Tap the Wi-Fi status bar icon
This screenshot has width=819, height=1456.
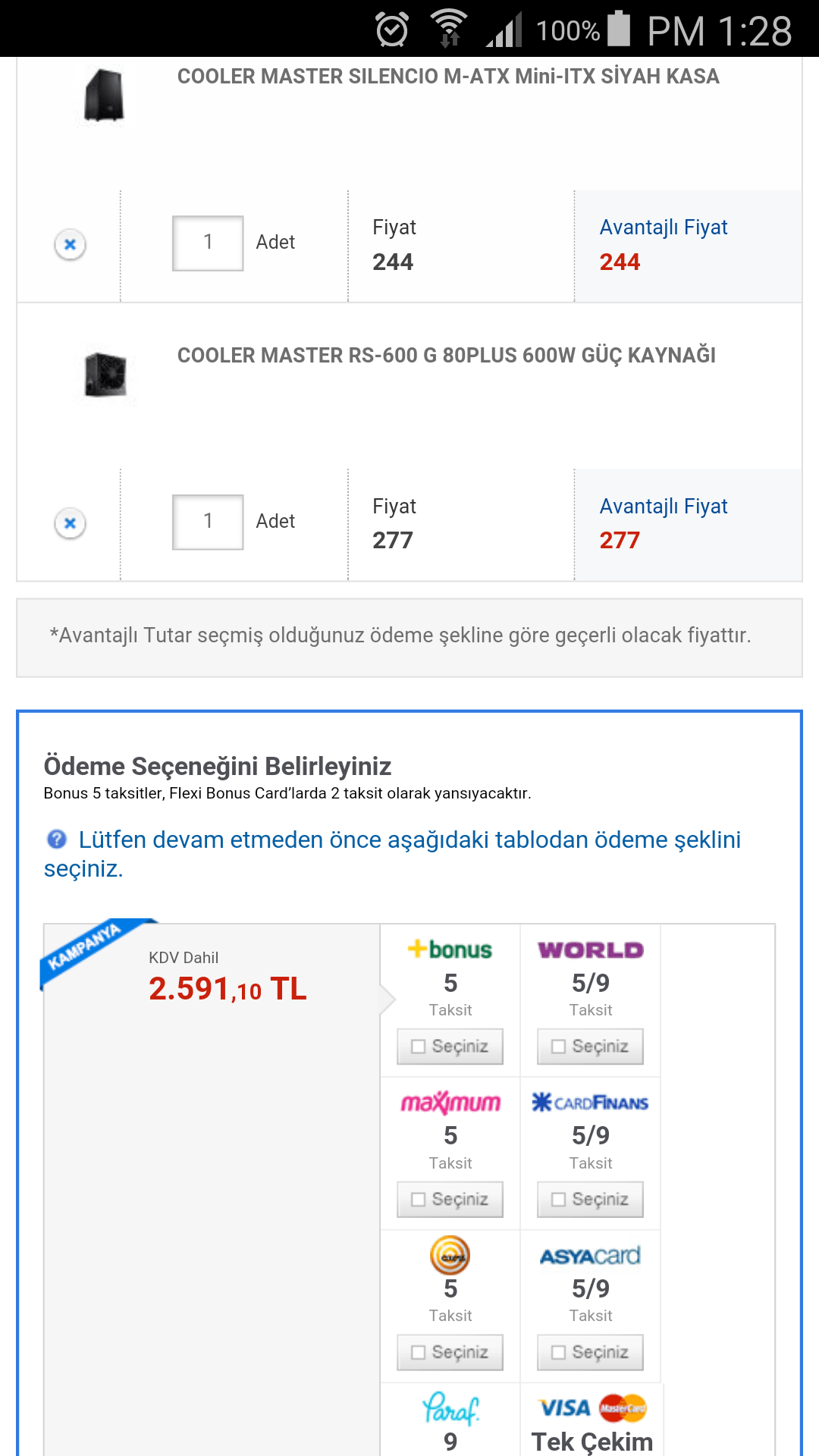click(449, 29)
